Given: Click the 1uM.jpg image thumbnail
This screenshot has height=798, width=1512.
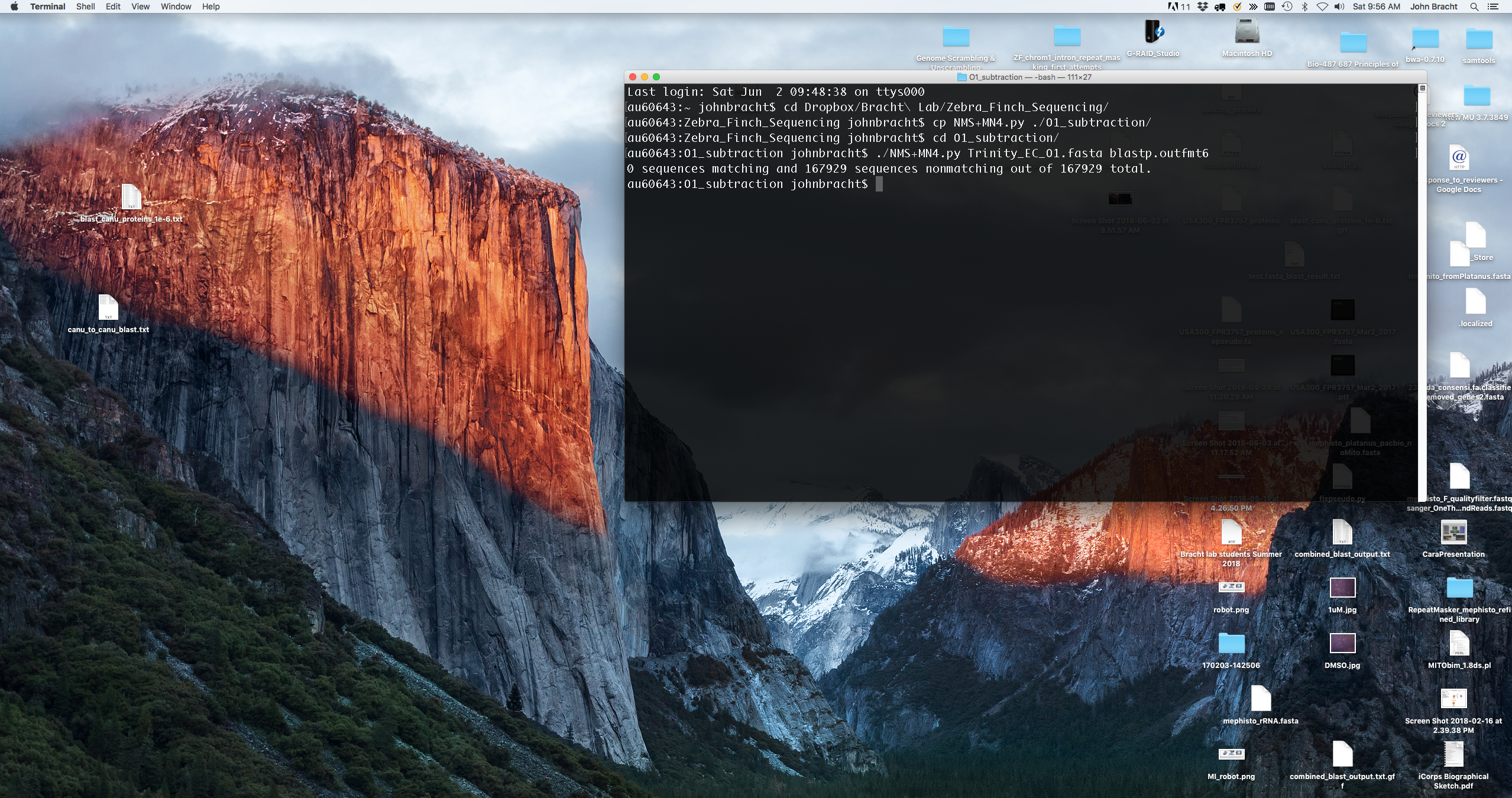Looking at the screenshot, I should point(1342,588).
